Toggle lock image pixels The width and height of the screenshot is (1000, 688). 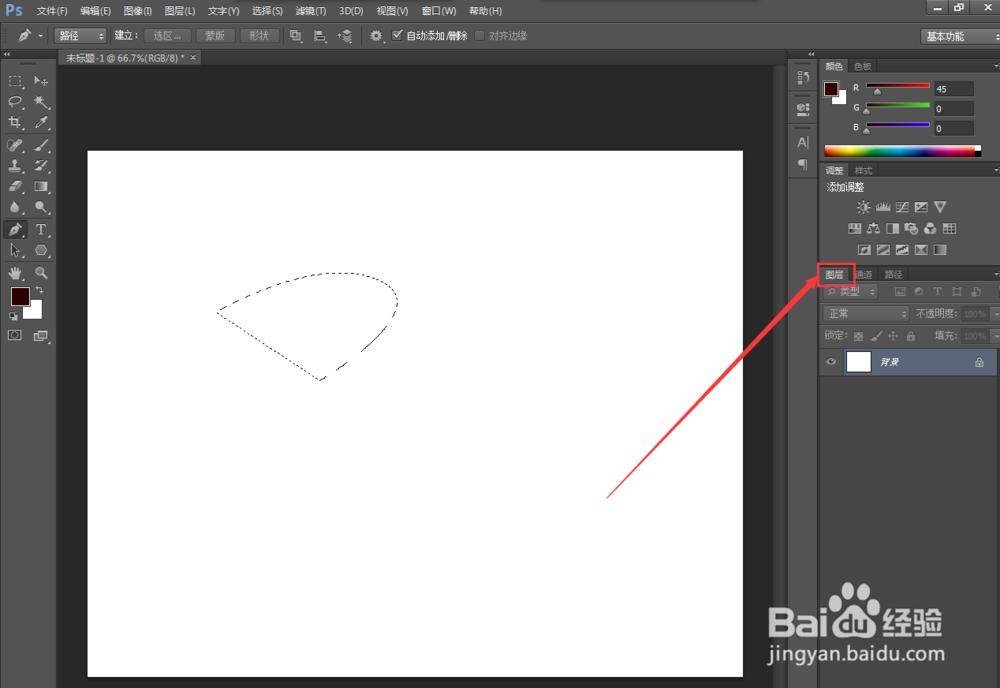pos(876,336)
